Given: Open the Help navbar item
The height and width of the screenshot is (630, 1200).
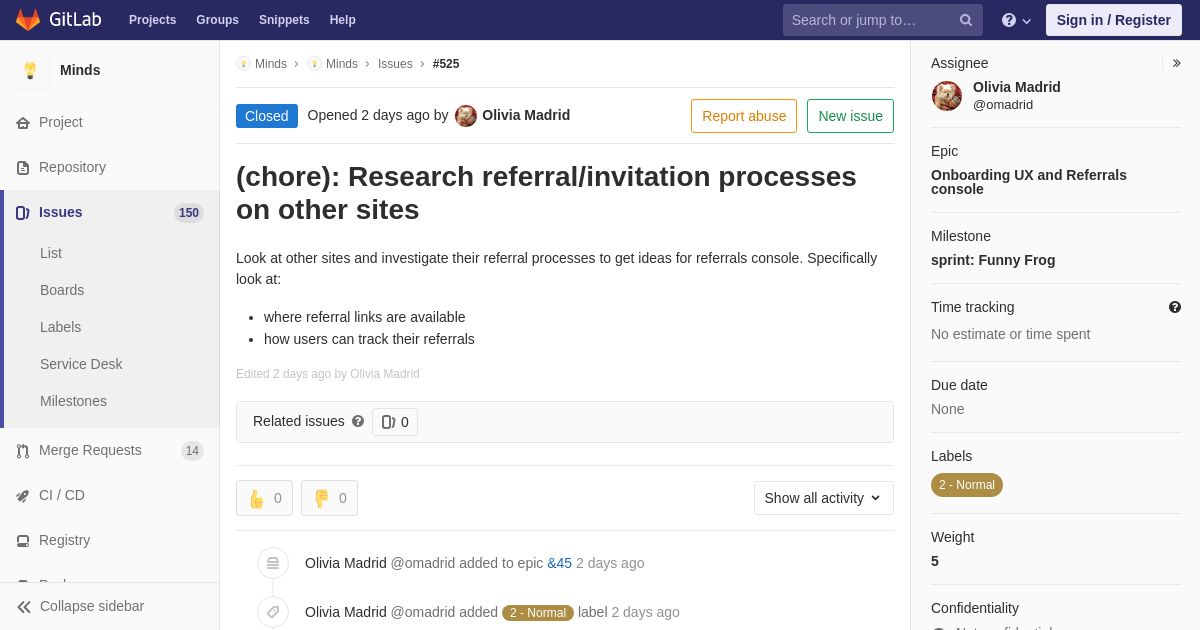Looking at the screenshot, I should coord(343,20).
